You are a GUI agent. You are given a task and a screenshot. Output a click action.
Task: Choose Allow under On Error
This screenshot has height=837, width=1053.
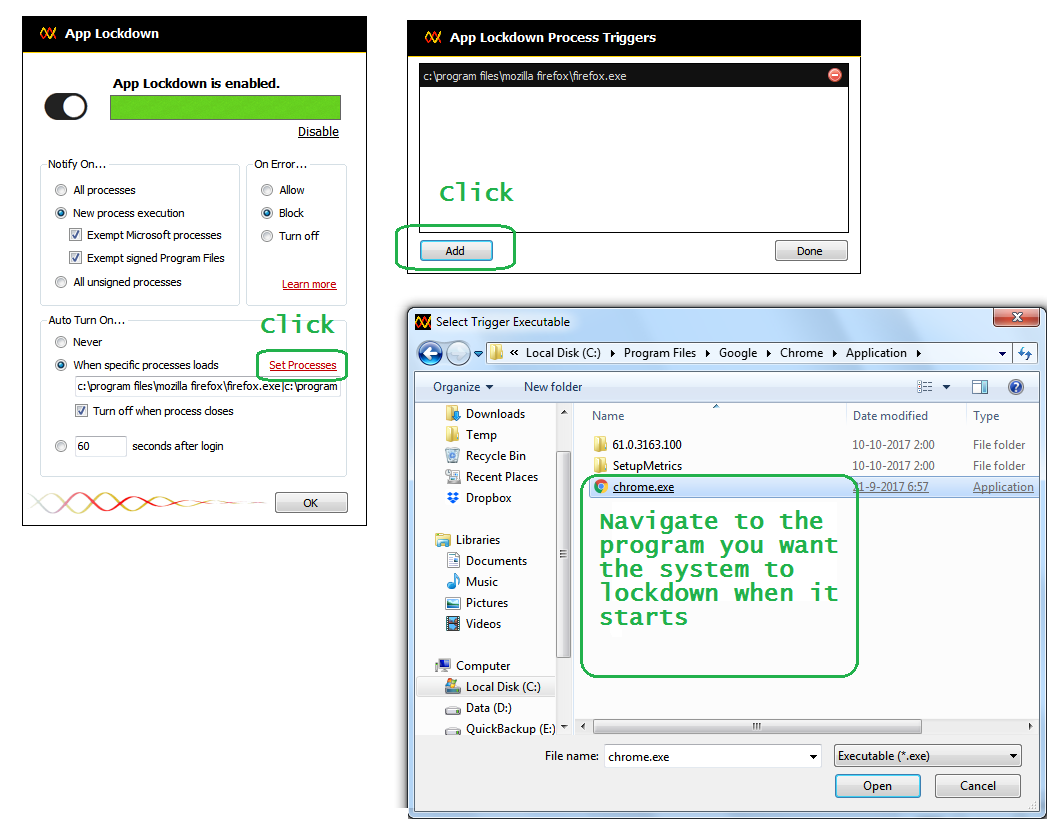click(267, 190)
